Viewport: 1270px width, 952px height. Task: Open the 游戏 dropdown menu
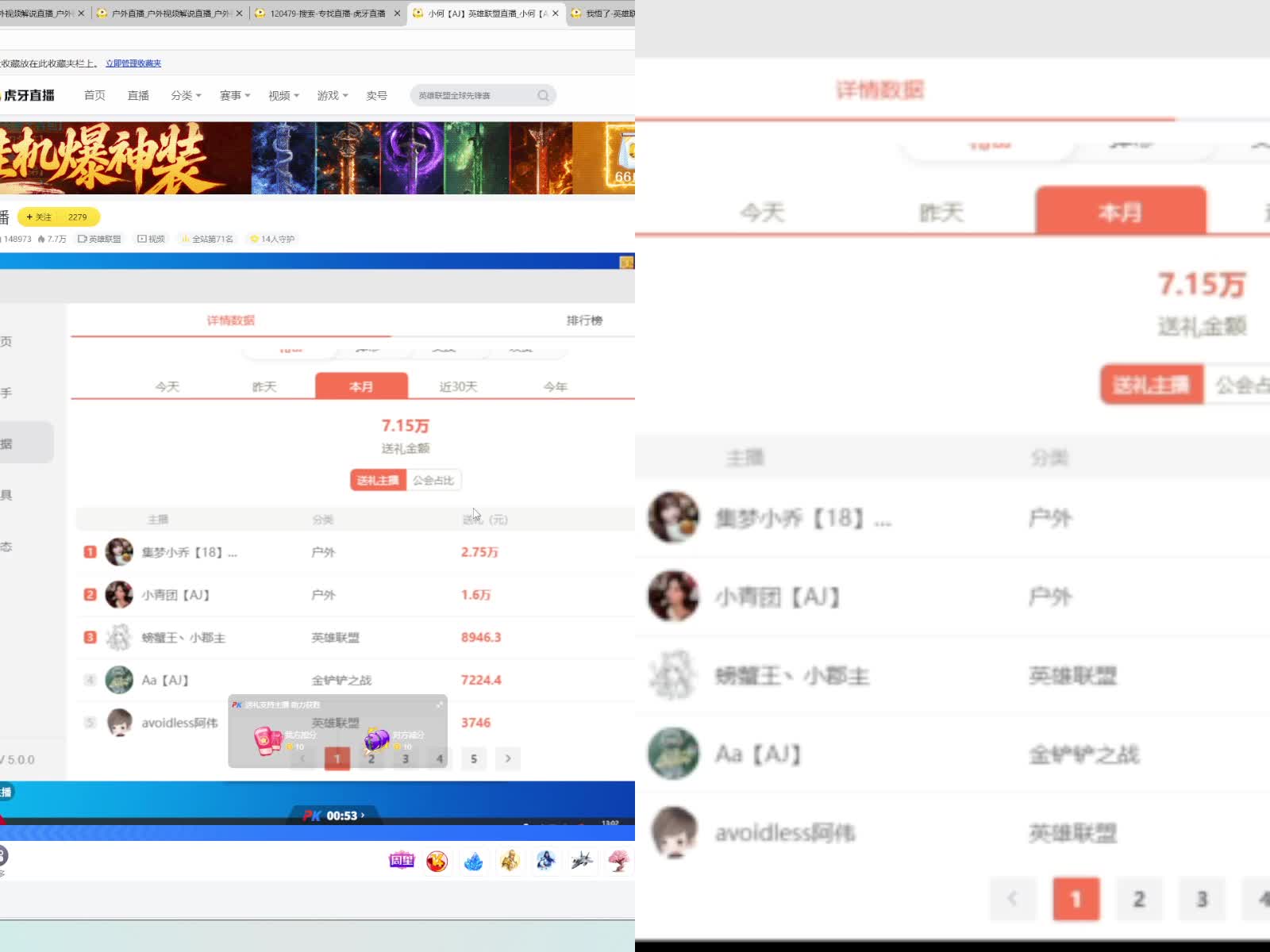[332, 96]
